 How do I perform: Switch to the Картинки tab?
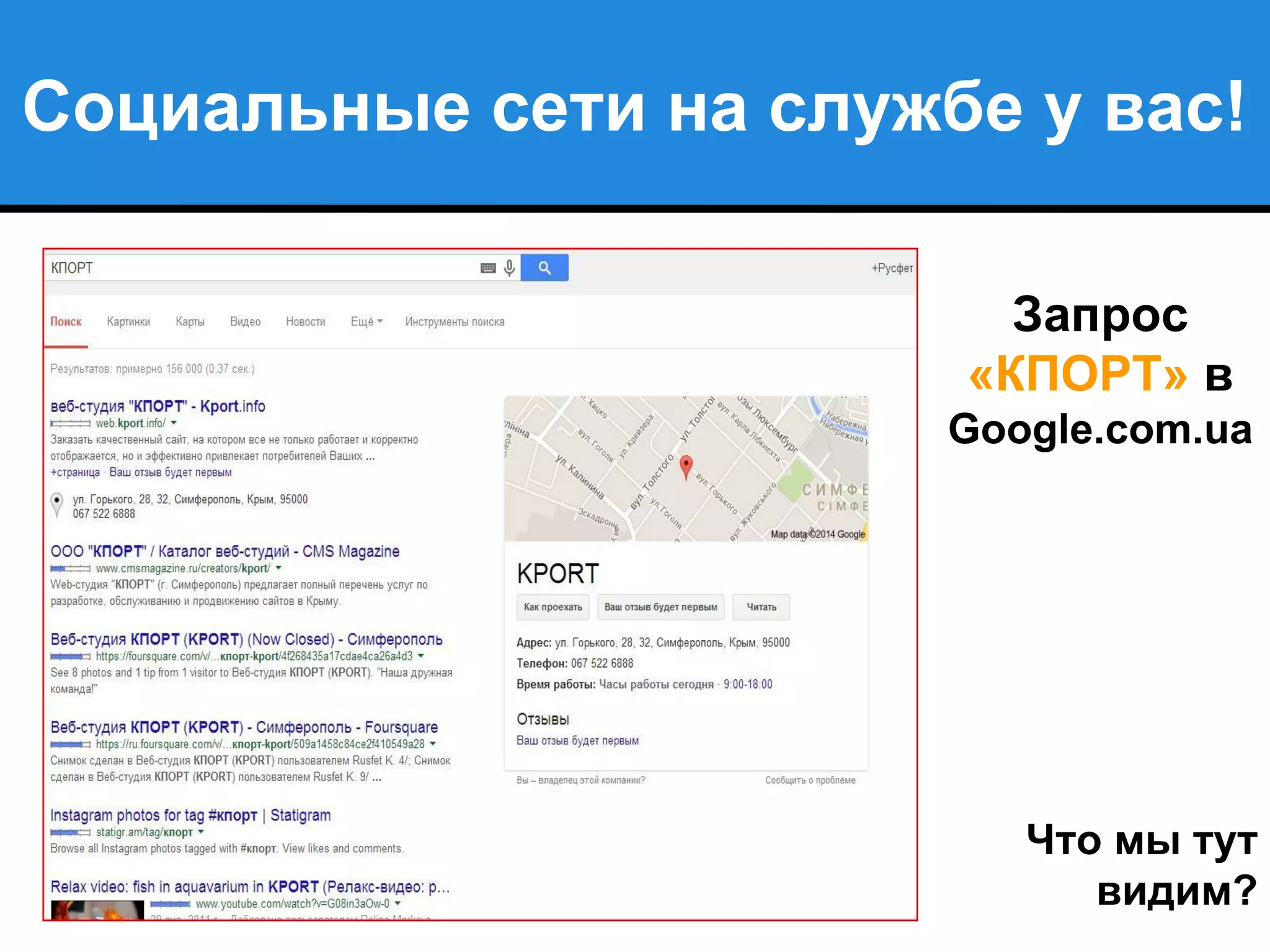(128, 322)
